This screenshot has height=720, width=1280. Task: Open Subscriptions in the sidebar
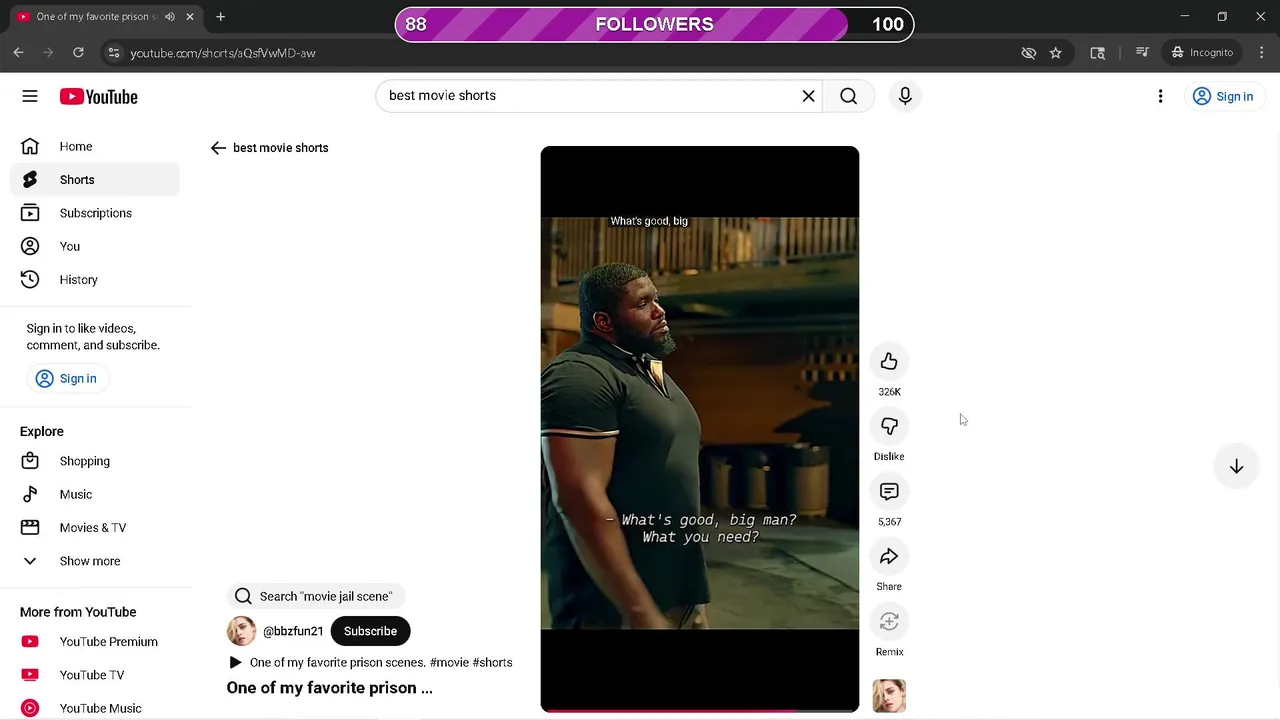(x=95, y=213)
